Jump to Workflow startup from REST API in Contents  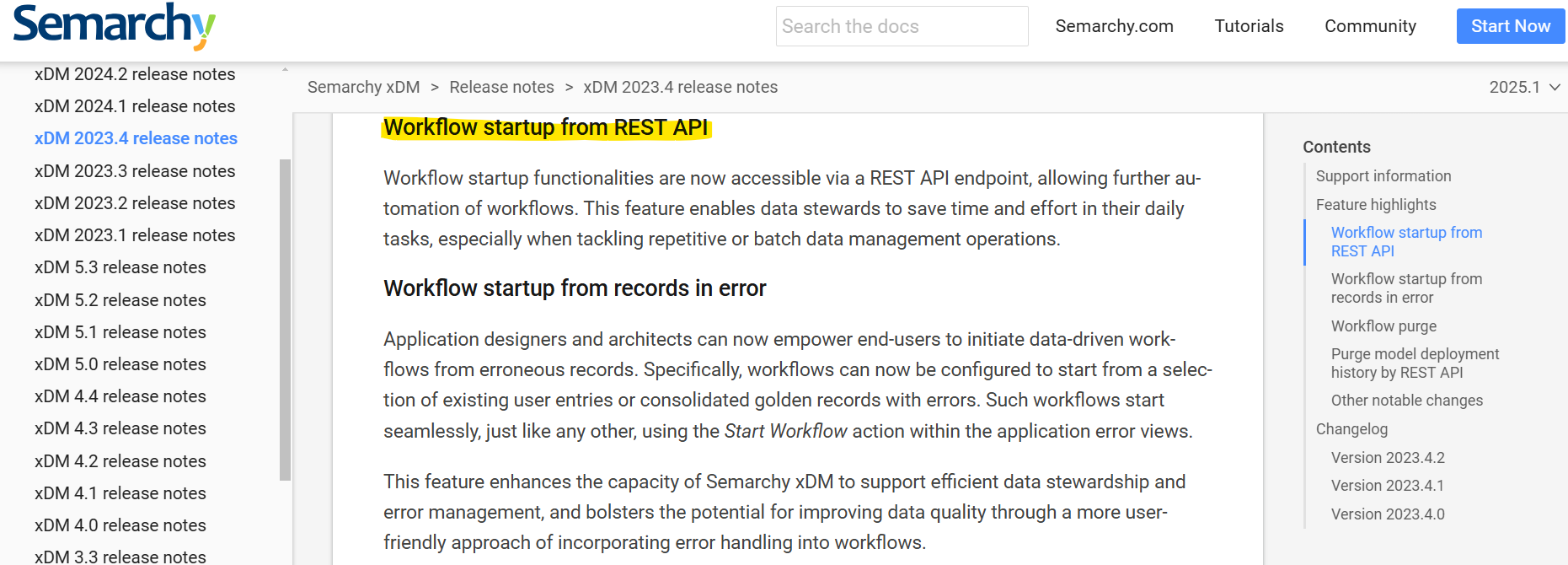coord(1406,242)
